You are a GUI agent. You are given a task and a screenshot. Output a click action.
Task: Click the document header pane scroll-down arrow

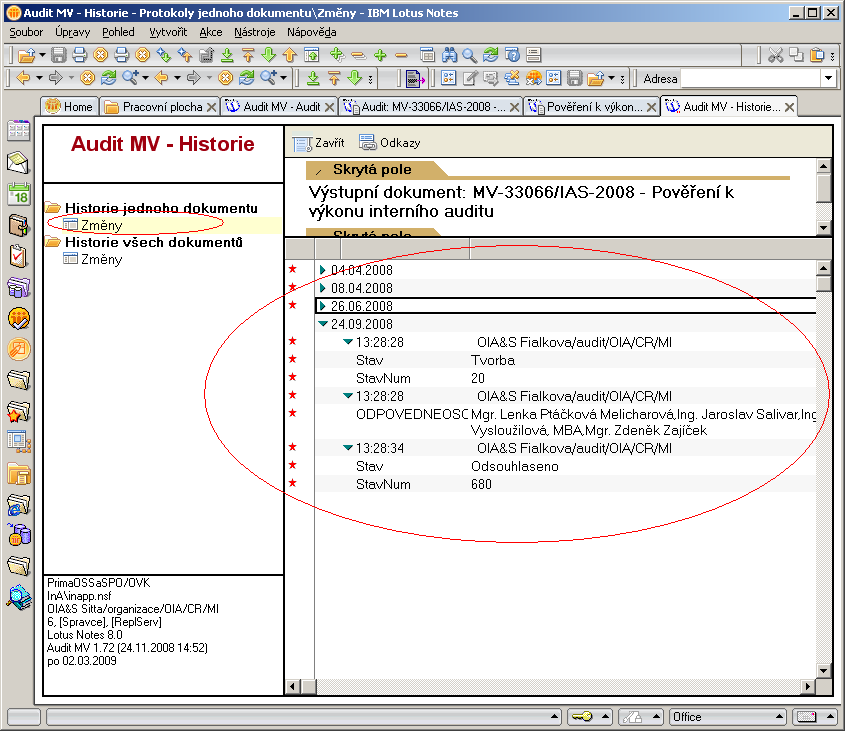point(823,227)
